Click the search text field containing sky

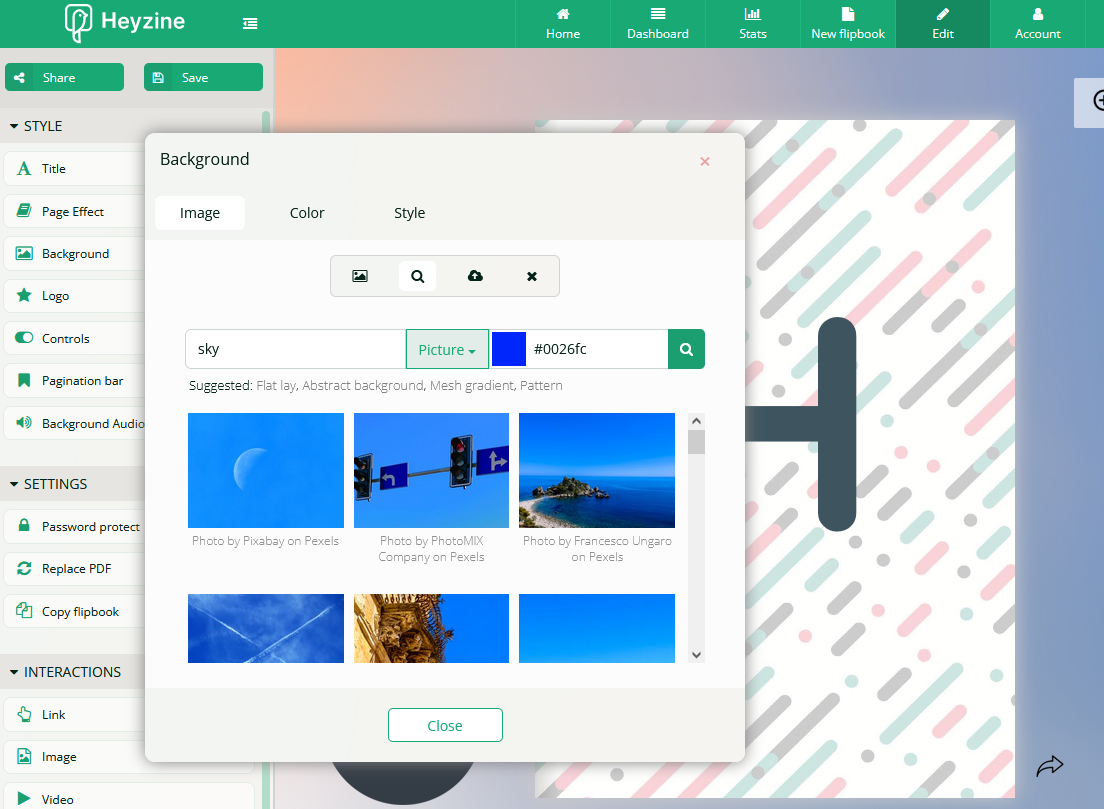(296, 349)
